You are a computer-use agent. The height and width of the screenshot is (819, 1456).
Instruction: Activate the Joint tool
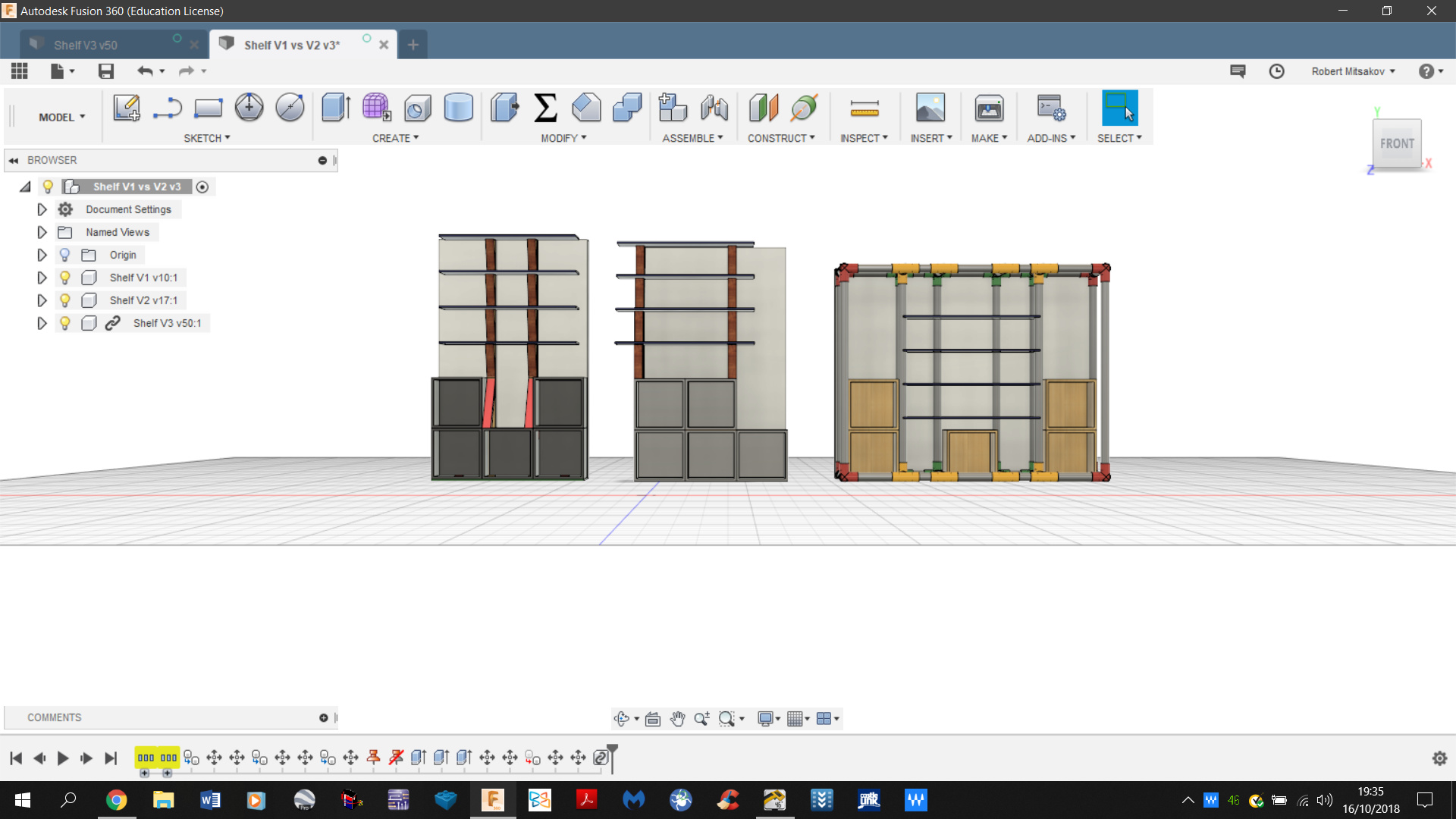714,108
